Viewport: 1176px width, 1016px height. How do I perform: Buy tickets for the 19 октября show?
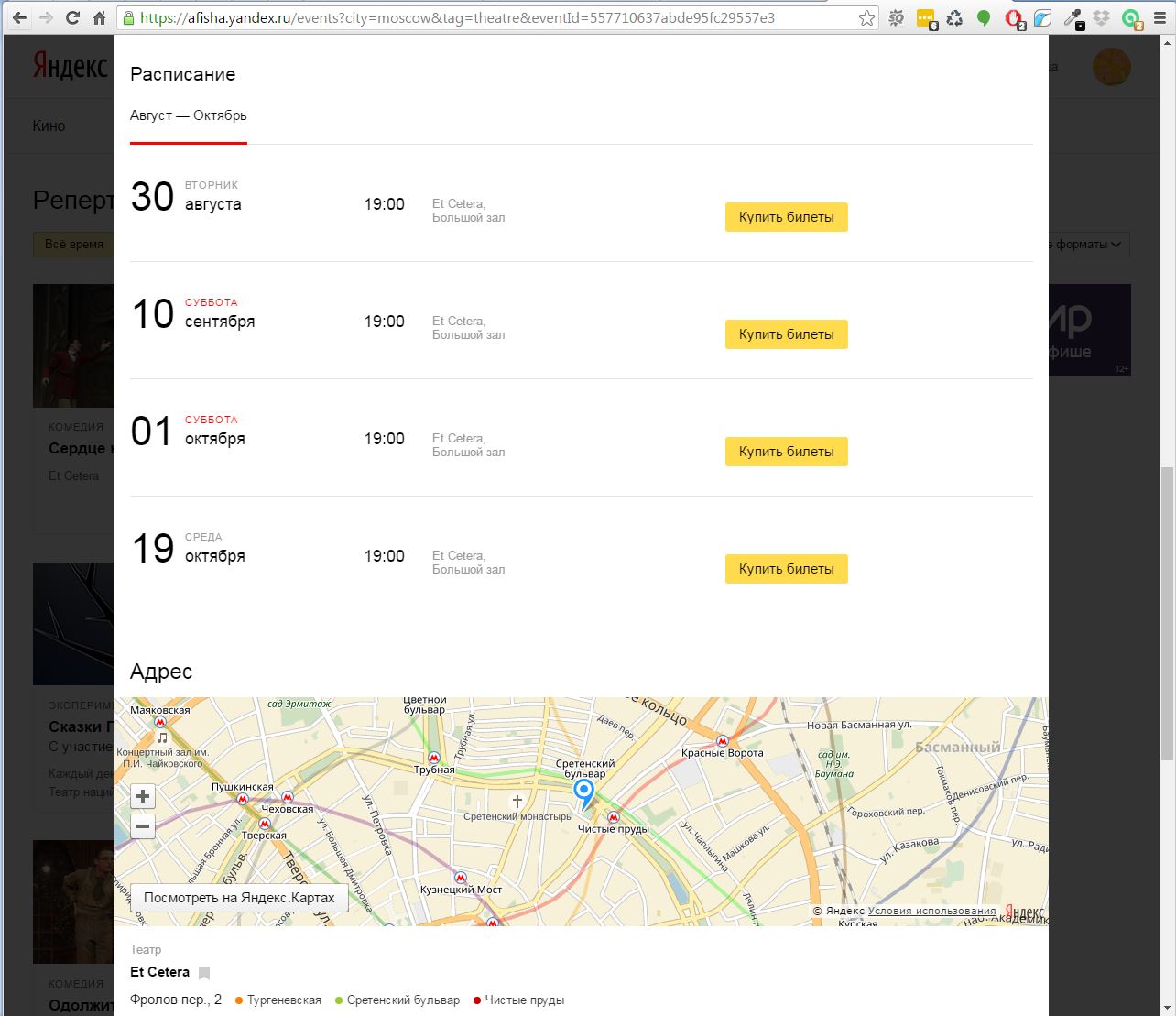tap(786, 569)
